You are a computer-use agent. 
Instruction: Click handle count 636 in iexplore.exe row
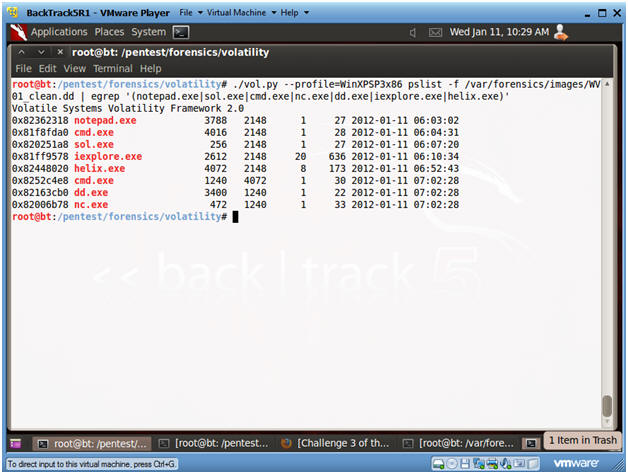[337, 157]
